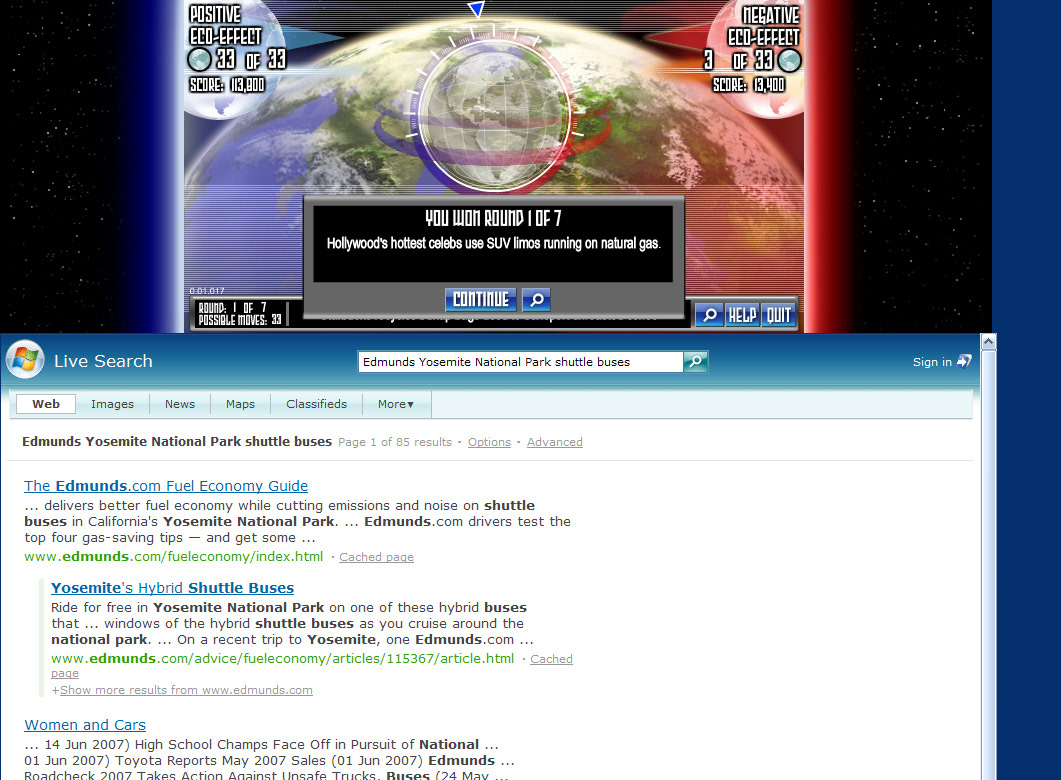Switch to the Images tab
This screenshot has width=1061, height=780.
(112, 404)
